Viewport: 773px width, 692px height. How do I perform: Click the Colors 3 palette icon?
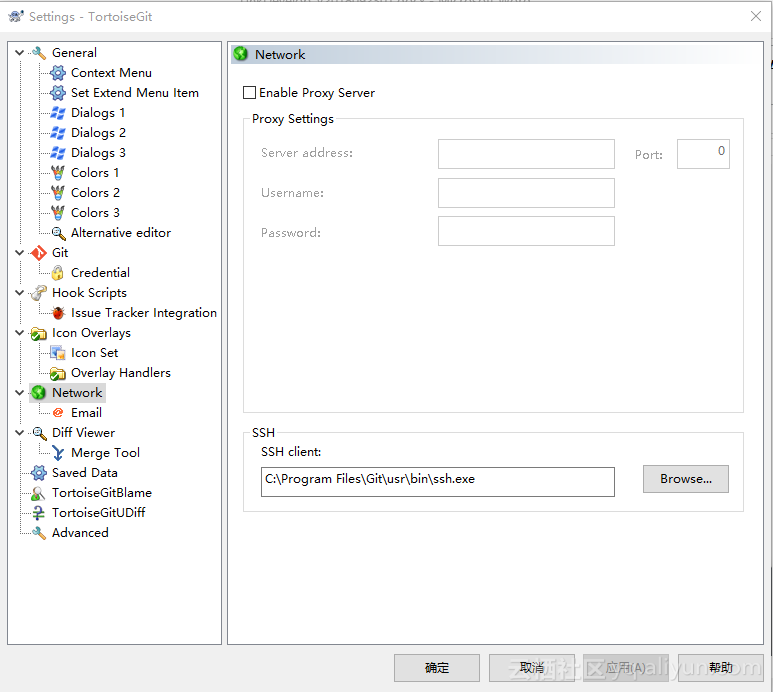(x=58, y=213)
